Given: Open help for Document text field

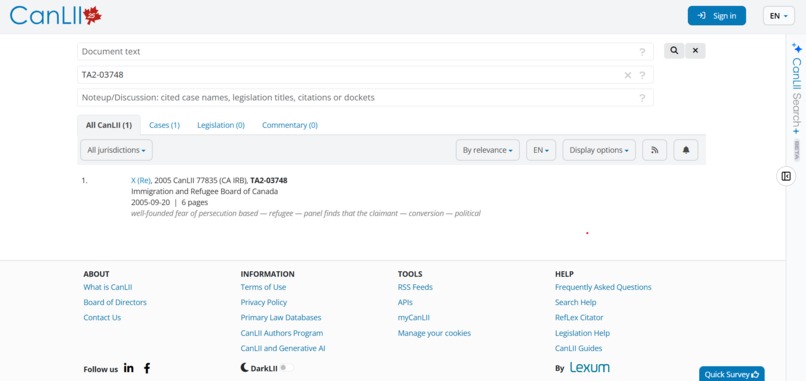Looking at the screenshot, I should click(642, 52).
